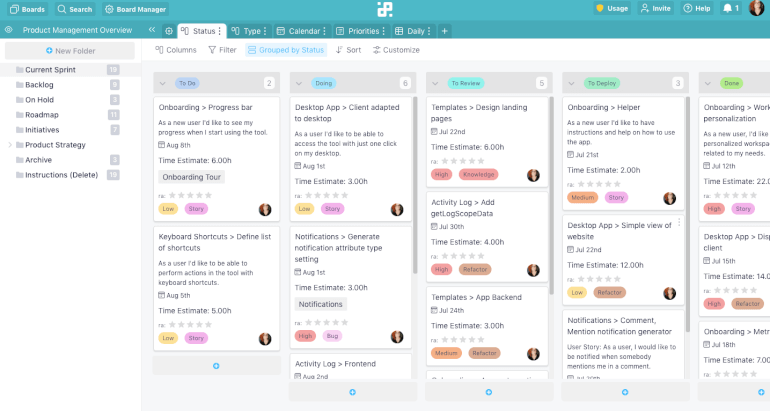Screen dimensions: 770x411
Task: Rate Templates > App Backend card stars
Action: (463, 340)
